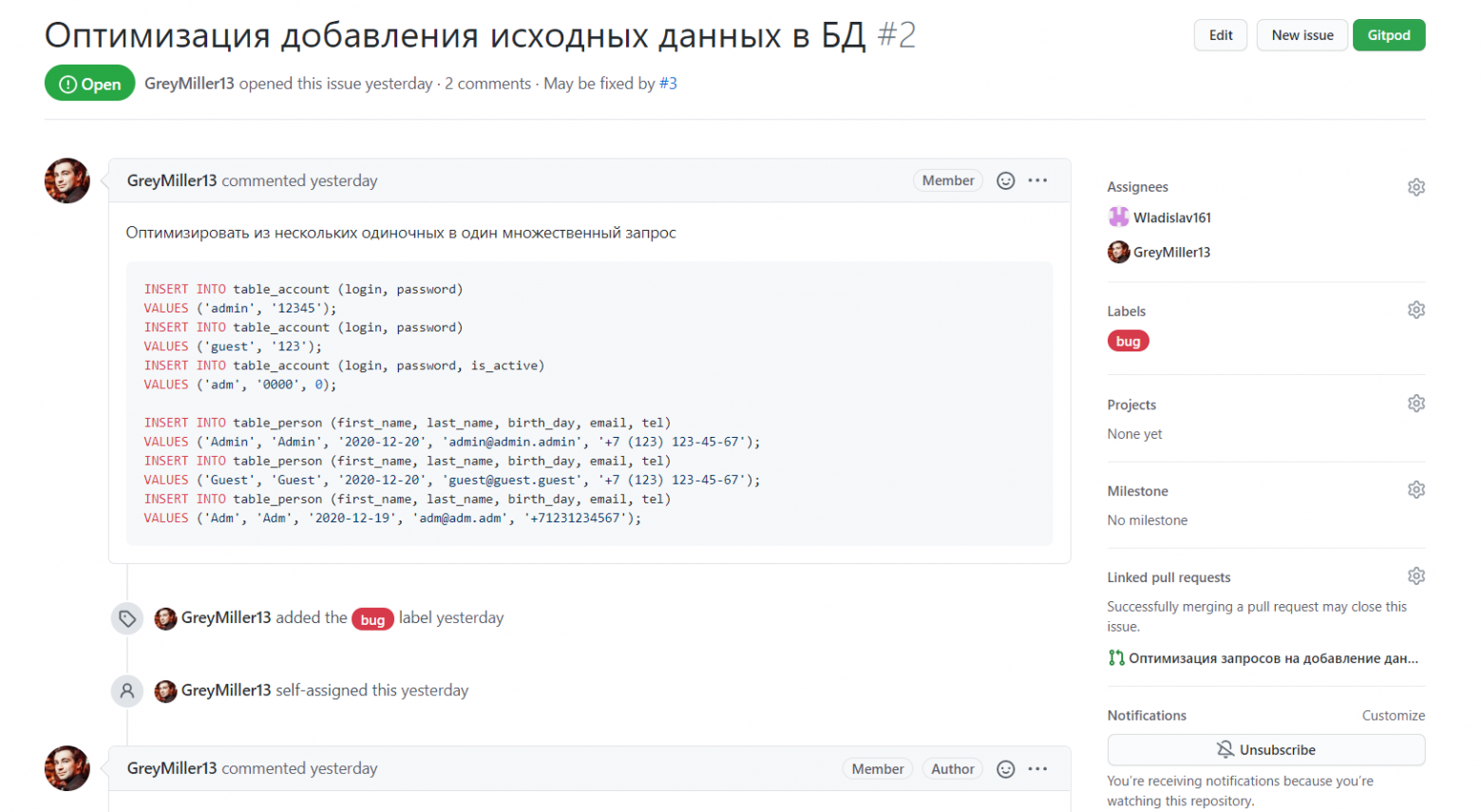Click Member badge on second comment

(x=878, y=769)
